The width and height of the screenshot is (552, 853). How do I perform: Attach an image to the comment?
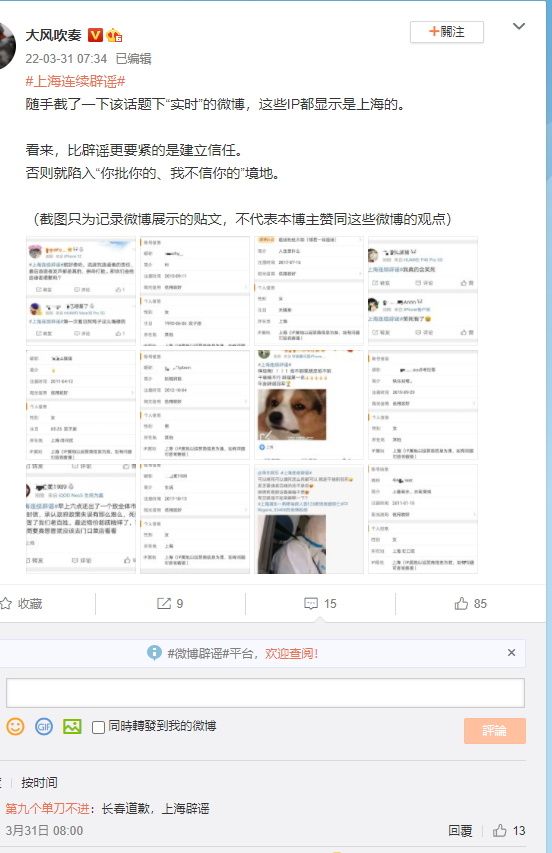(72, 727)
